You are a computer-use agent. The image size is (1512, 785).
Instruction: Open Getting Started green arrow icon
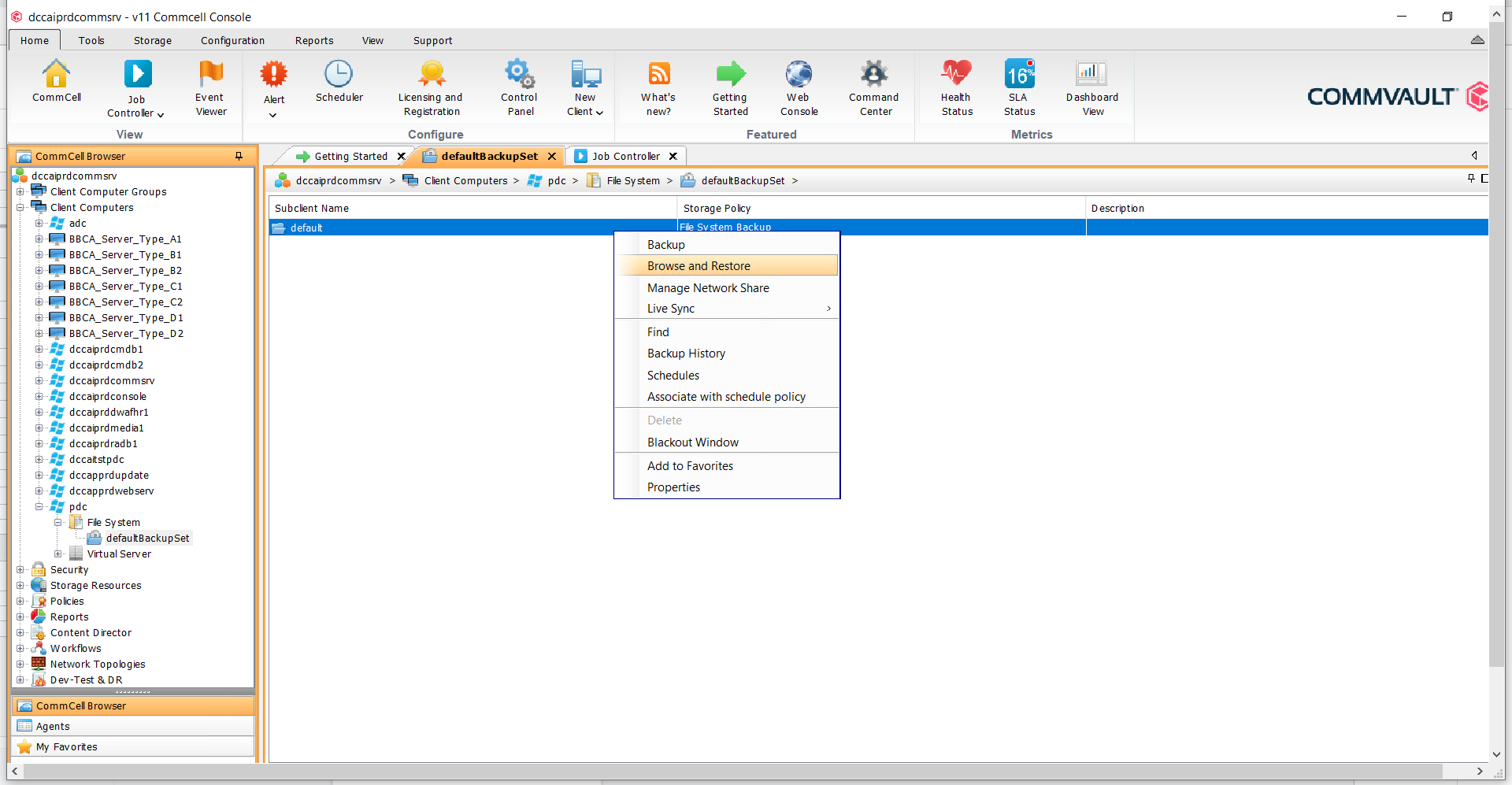730,74
